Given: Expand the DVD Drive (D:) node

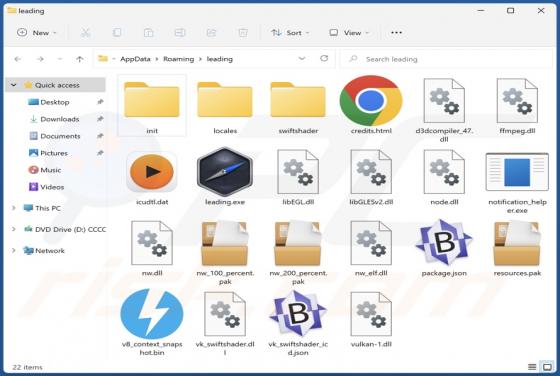Looking at the screenshot, I should coord(14,229).
